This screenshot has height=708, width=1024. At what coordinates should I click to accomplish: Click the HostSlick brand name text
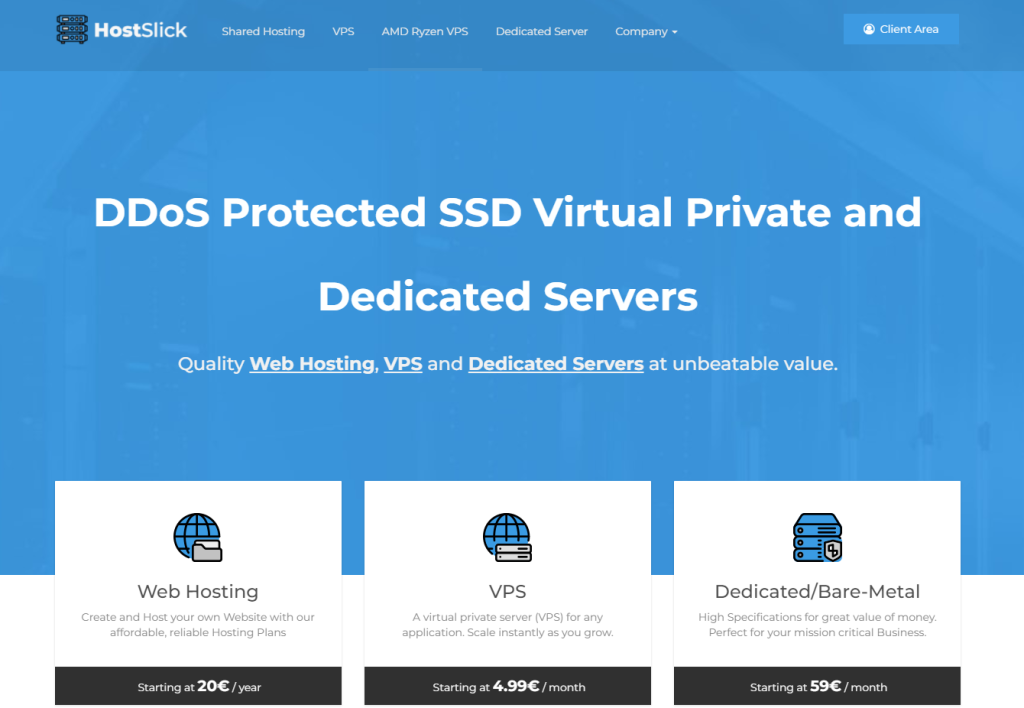click(140, 30)
